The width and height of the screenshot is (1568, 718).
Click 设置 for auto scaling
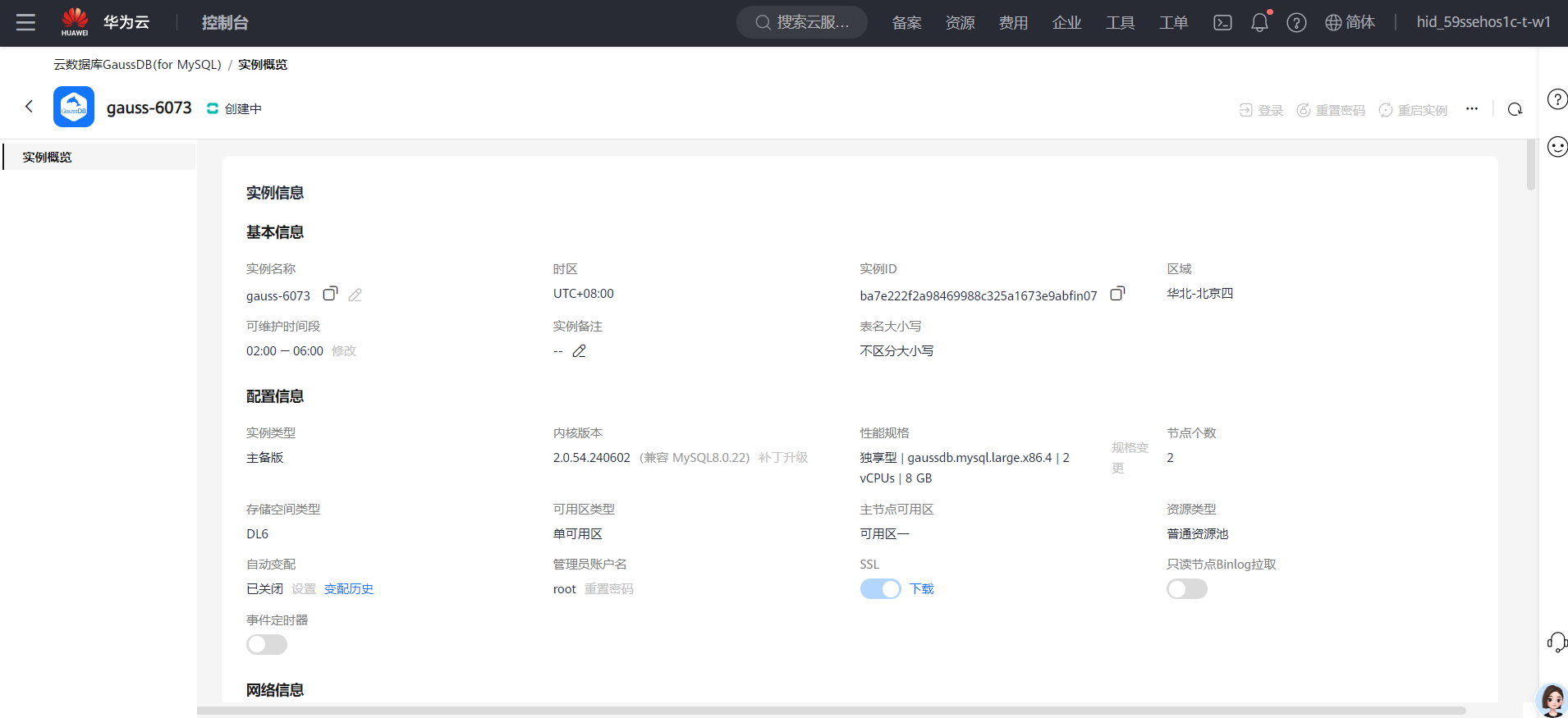tap(304, 589)
